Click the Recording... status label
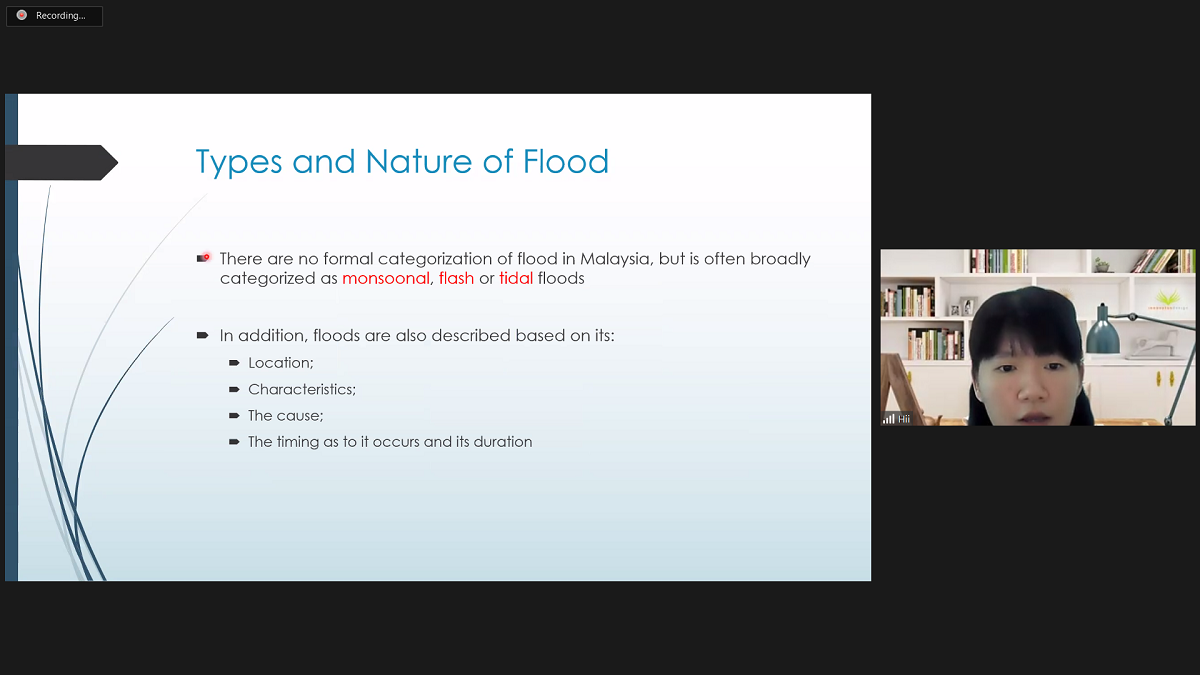Viewport: 1200px width, 675px height. pyautogui.click(x=60, y=16)
